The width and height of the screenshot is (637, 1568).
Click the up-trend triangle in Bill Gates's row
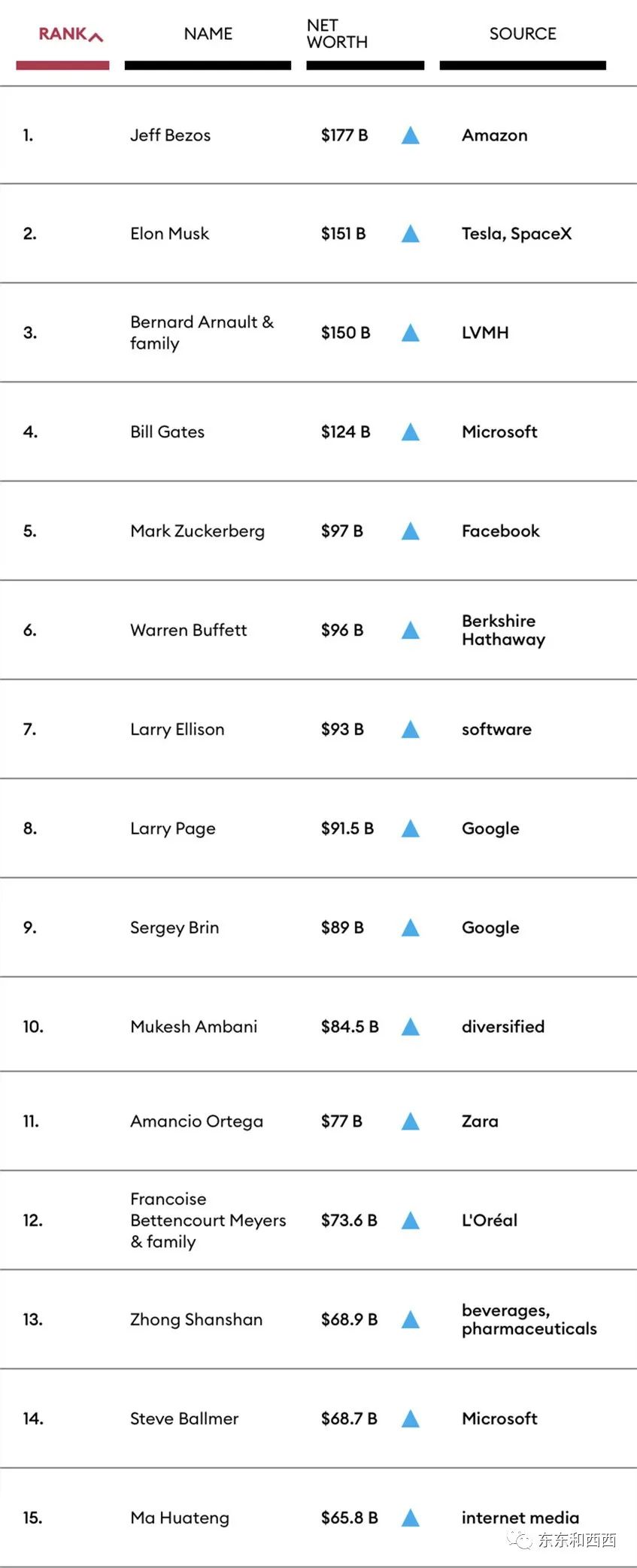(x=410, y=432)
